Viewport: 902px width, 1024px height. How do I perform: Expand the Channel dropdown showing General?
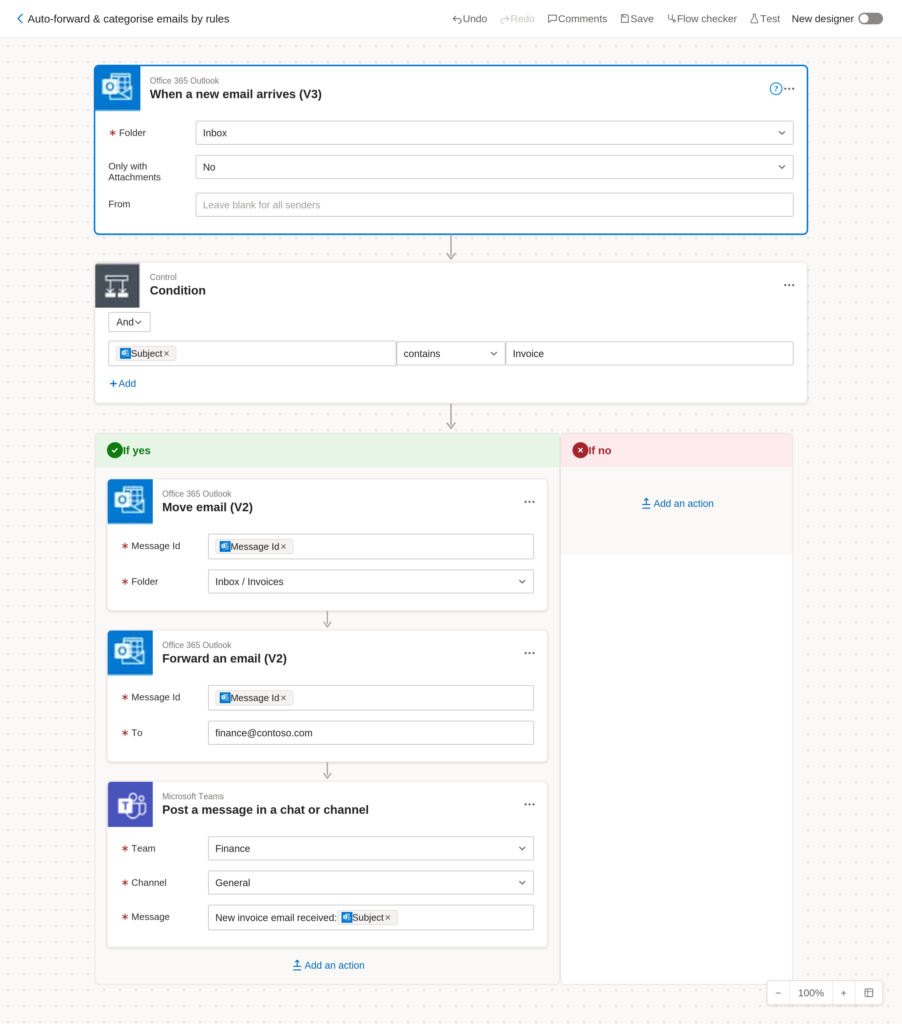(370, 883)
